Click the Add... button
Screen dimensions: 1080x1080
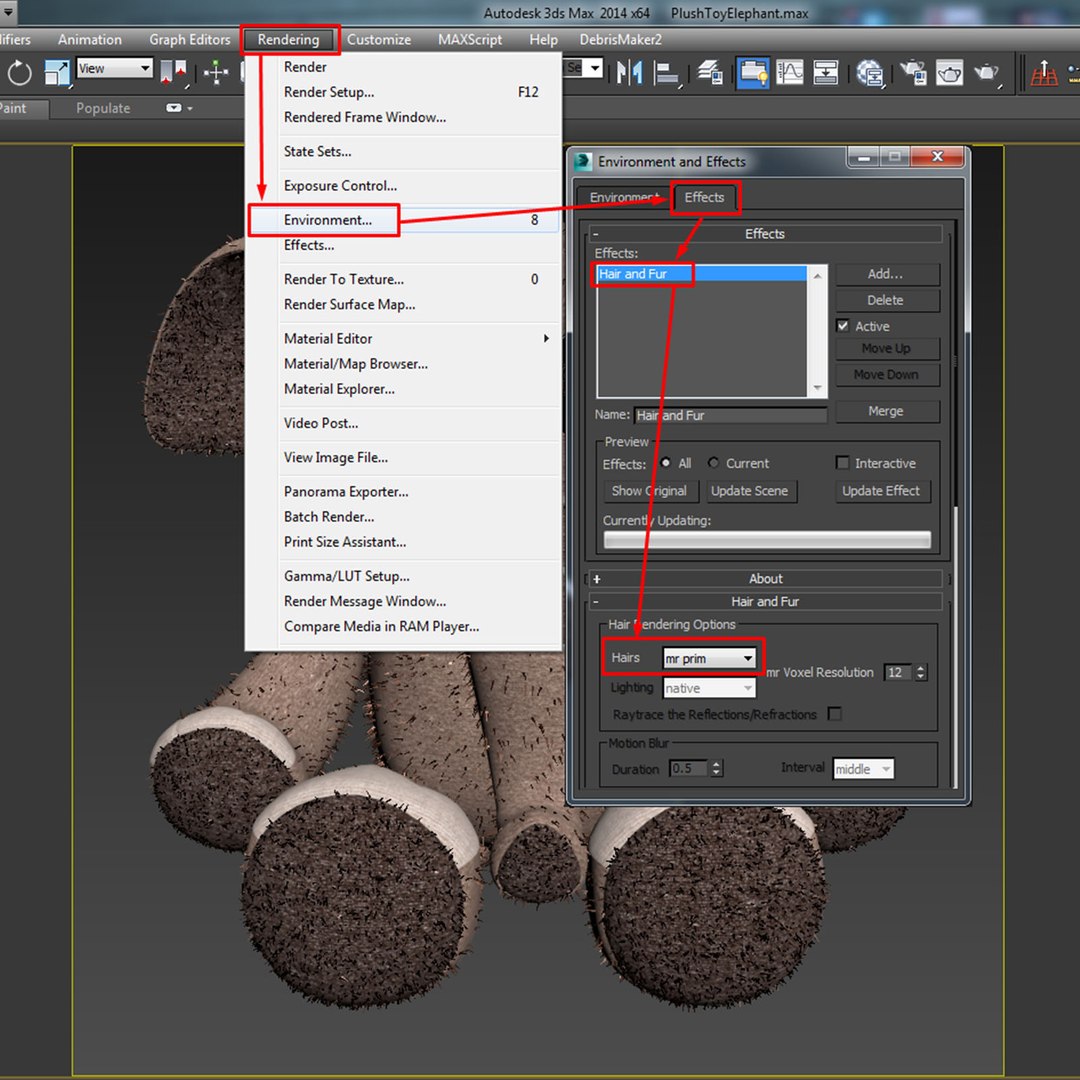887,274
